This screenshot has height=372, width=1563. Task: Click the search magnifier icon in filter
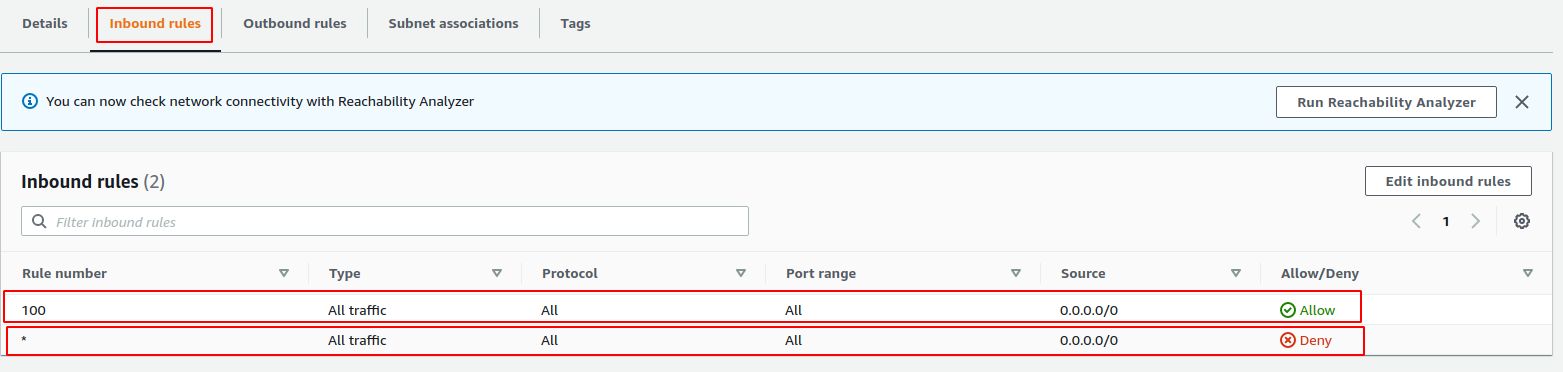click(x=40, y=221)
